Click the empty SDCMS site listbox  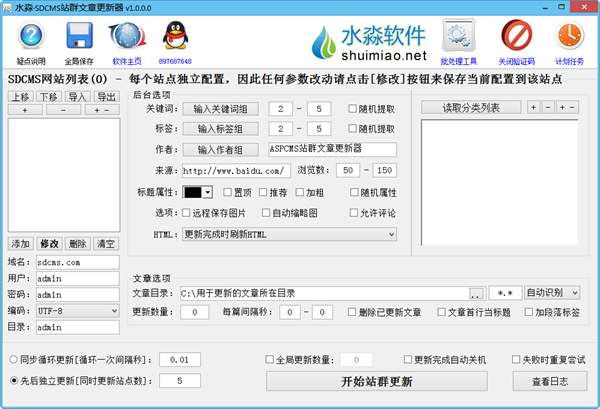tap(64, 175)
